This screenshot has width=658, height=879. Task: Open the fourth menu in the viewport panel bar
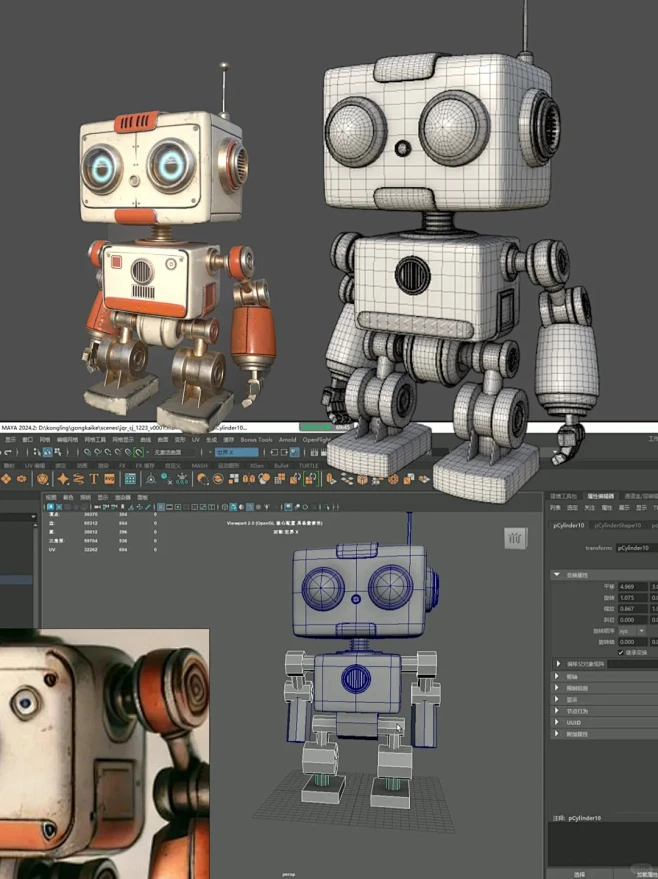(103, 497)
